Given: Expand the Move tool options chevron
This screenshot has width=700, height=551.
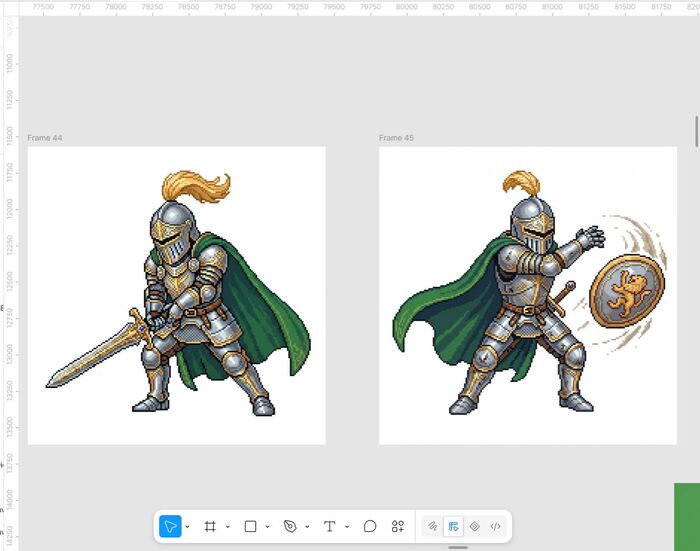Looking at the screenshot, I should tap(187, 527).
